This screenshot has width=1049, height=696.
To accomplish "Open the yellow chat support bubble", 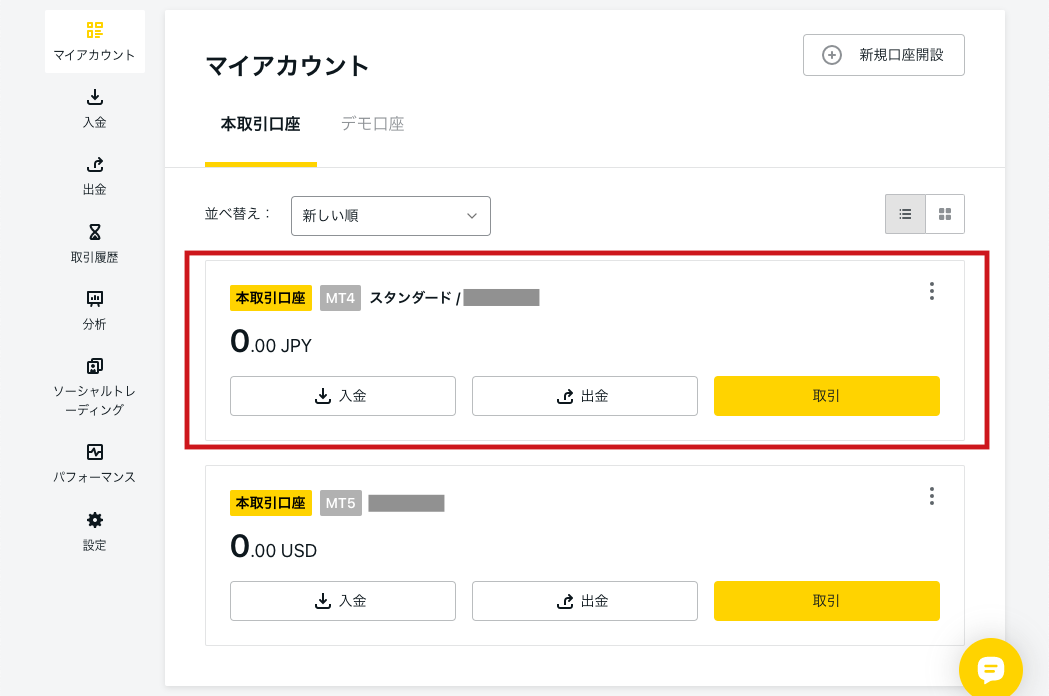I will click(990, 669).
